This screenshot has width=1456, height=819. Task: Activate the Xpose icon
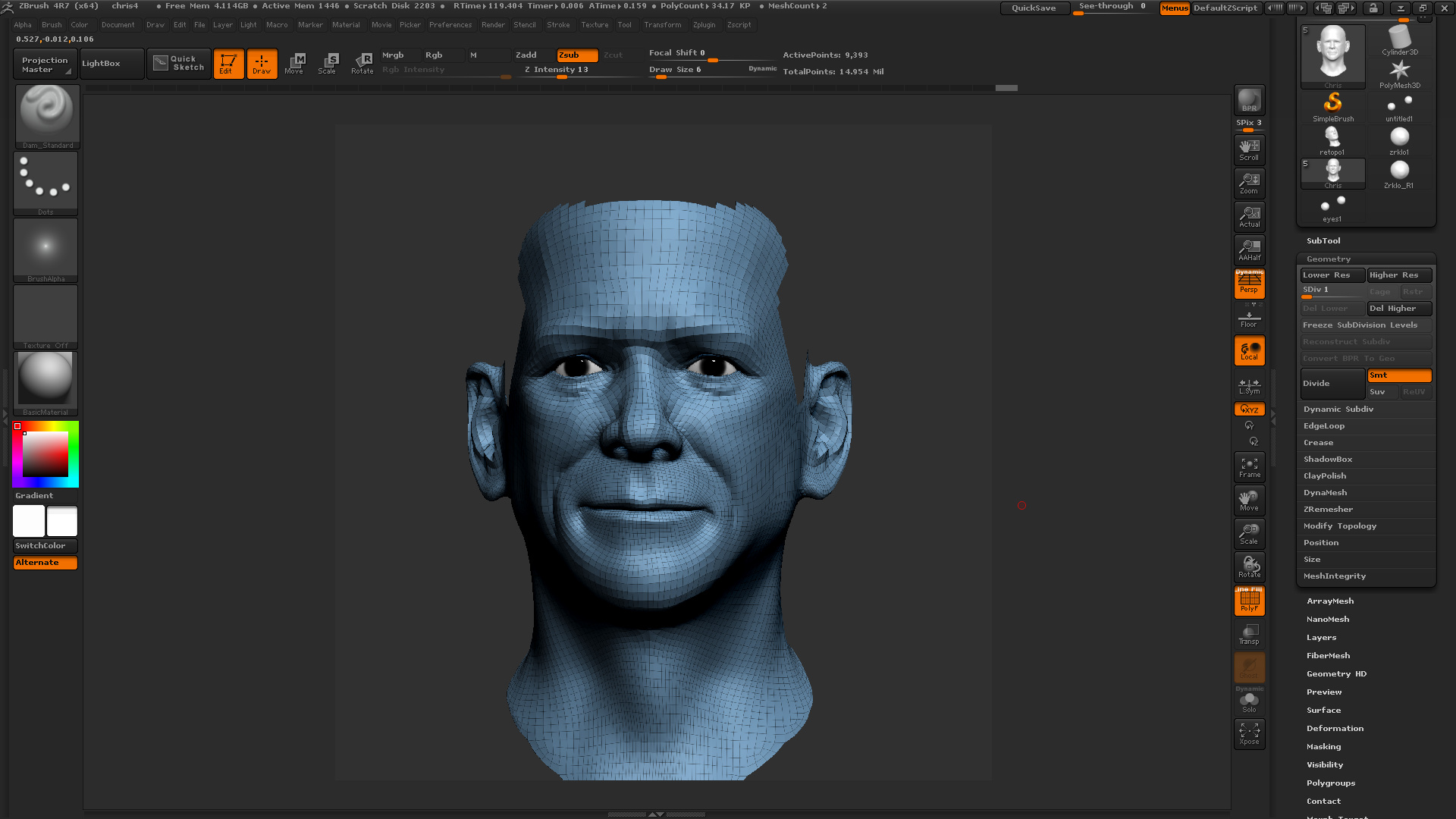point(1249,734)
